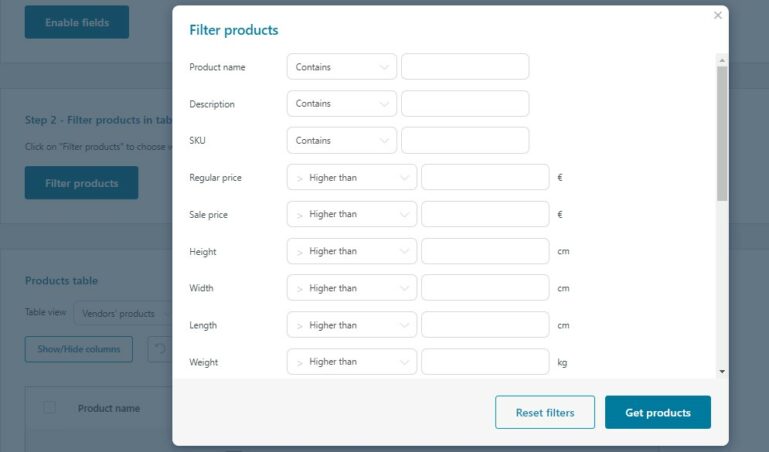Click the Enable fields button
The height and width of the screenshot is (452, 769).
click(x=77, y=21)
